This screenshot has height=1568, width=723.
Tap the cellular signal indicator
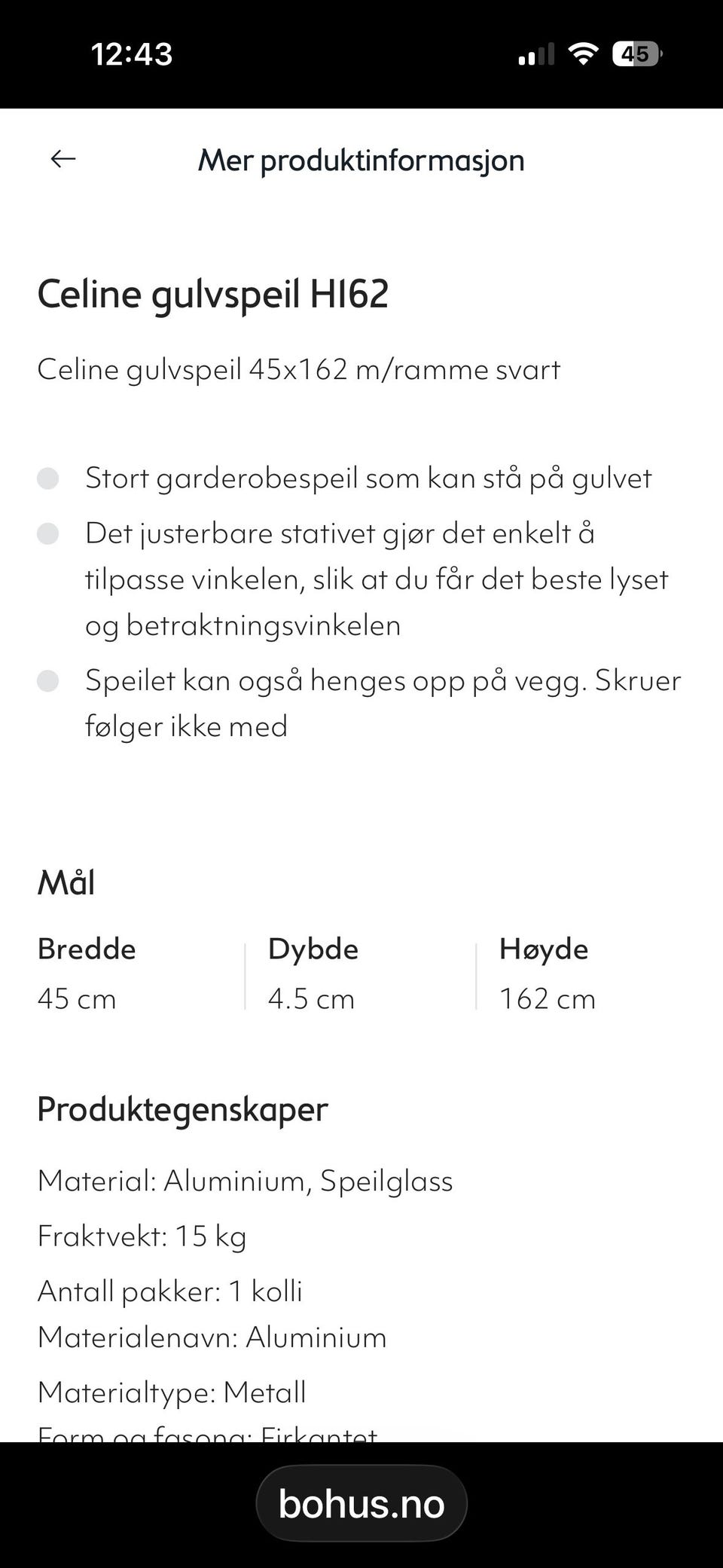point(537,53)
